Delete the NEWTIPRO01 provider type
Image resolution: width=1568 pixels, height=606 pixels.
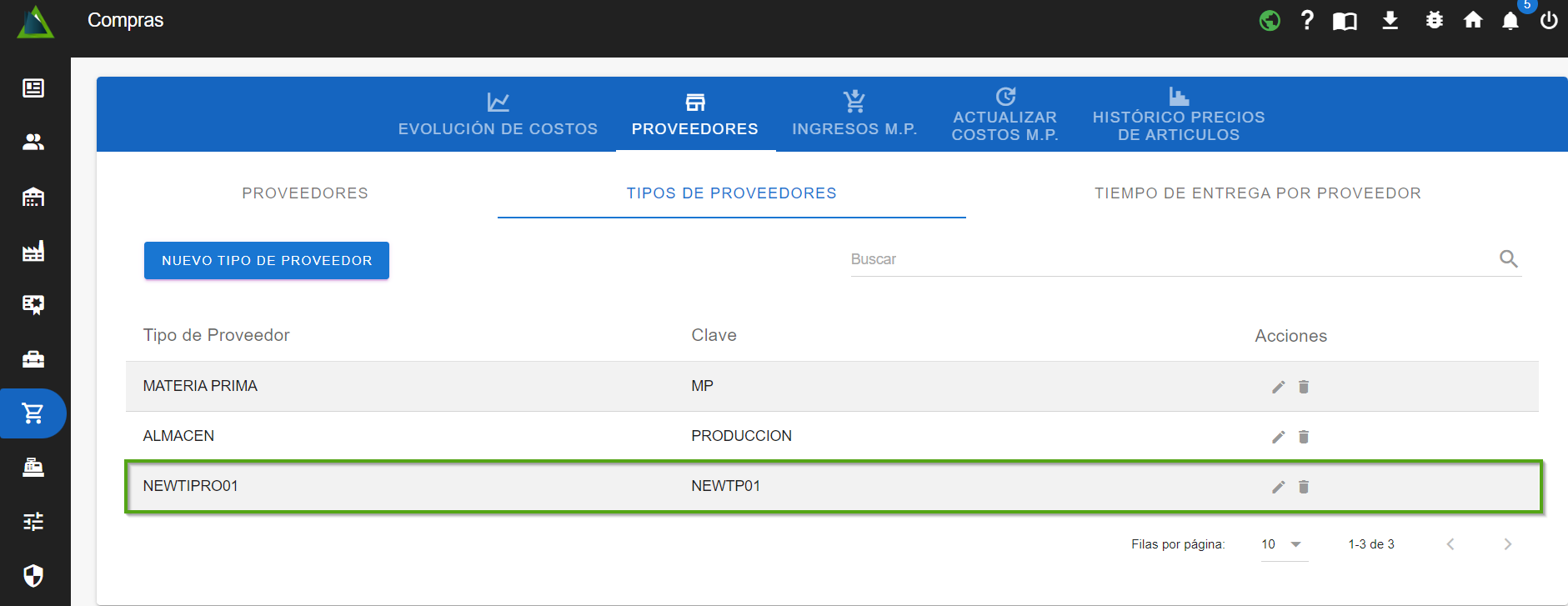pyautogui.click(x=1304, y=487)
